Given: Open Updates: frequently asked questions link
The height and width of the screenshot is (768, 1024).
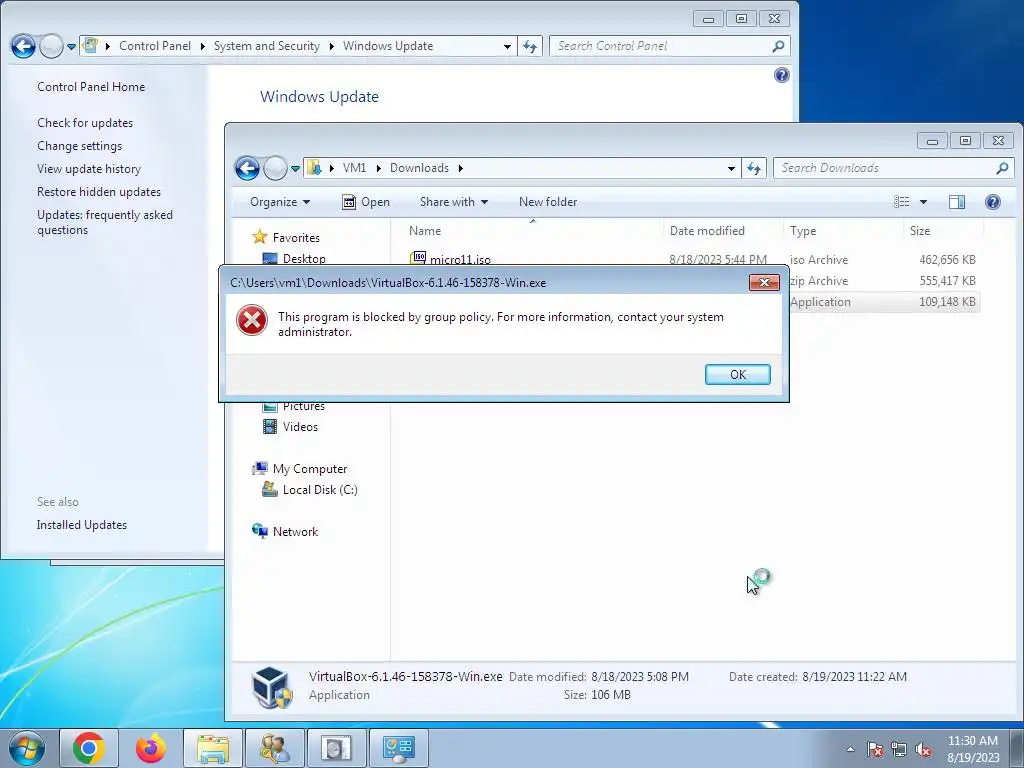Looking at the screenshot, I should 104,222.
